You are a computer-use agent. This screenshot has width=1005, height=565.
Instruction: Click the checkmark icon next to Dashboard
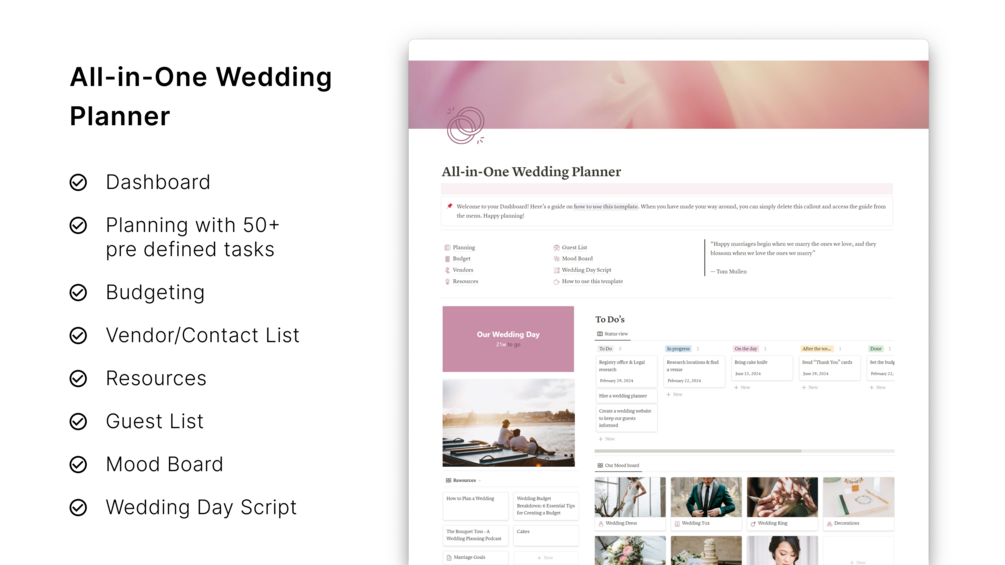(78, 183)
